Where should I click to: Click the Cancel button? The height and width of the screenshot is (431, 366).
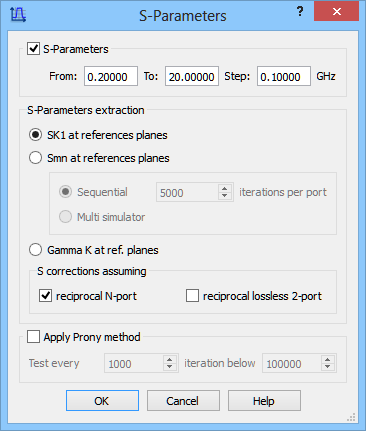click(x=183, y=401)
